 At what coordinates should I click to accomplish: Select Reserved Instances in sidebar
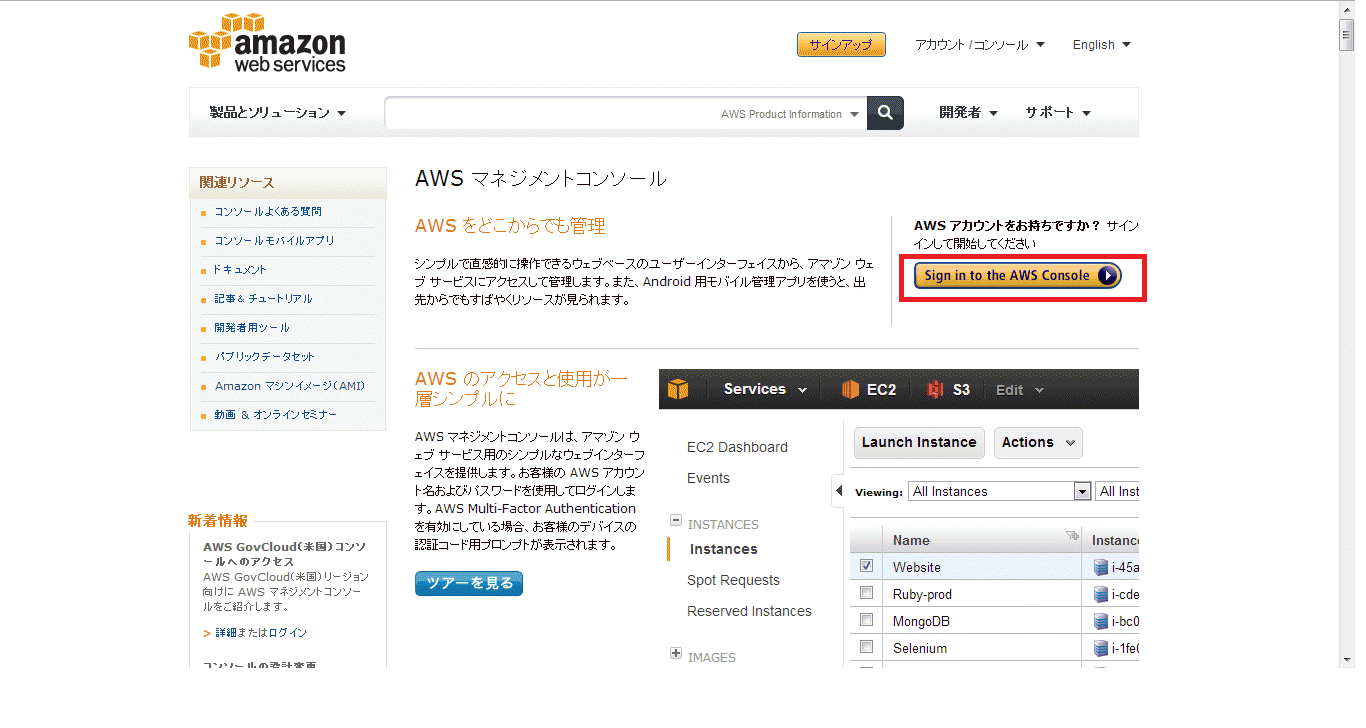749,611
